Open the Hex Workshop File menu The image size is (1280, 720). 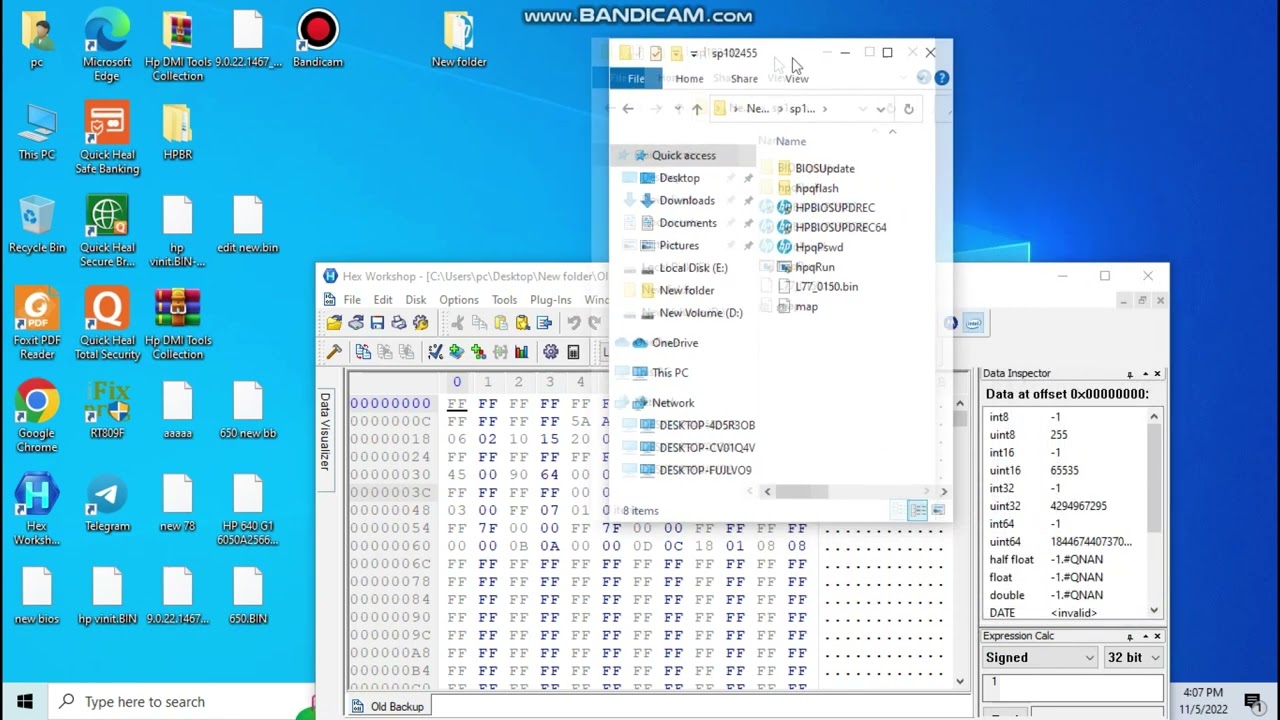(352, 300)
